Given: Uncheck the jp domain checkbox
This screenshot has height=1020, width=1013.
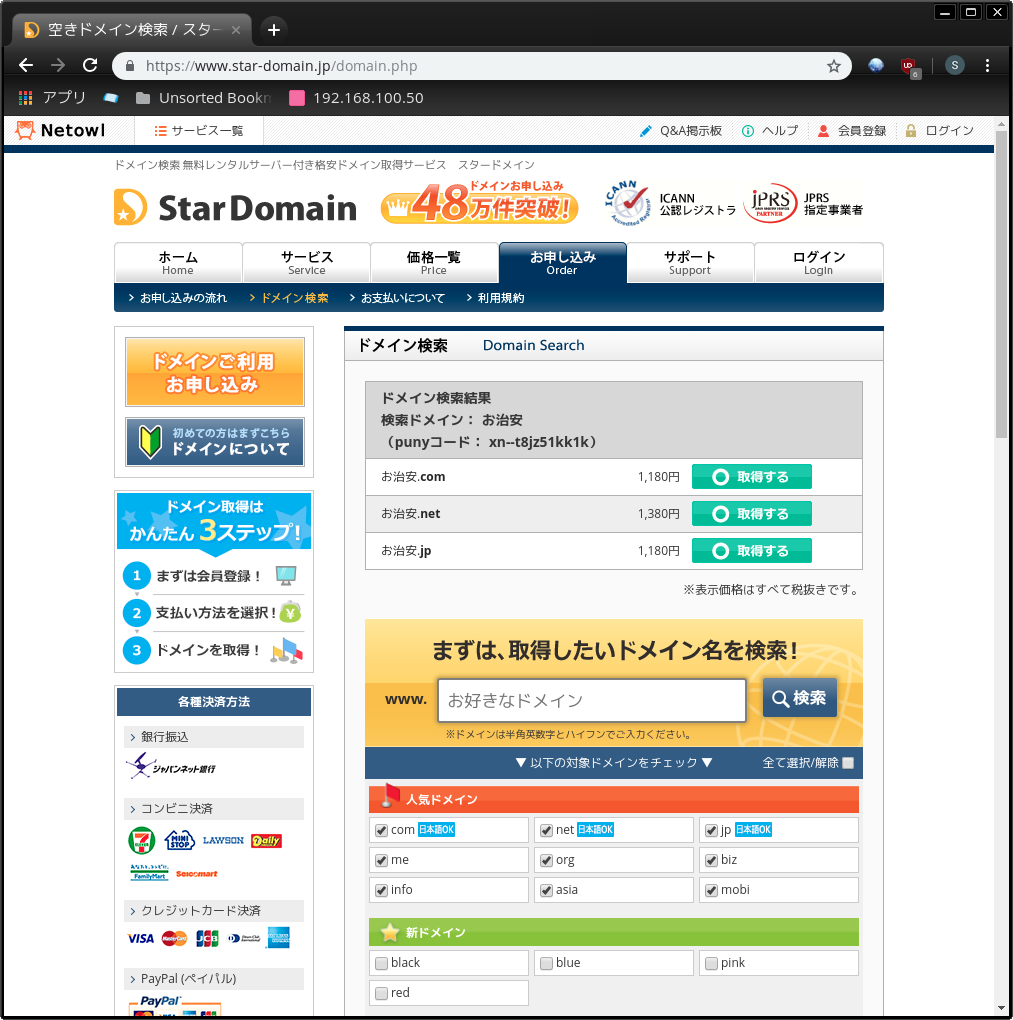Looking at the screenshot, I should coord(711,831).
